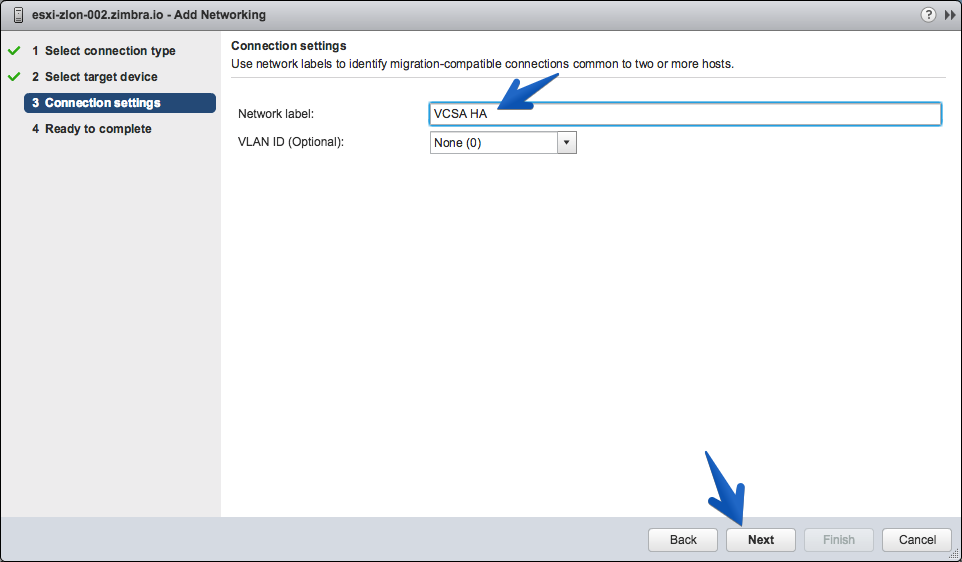Click the Network label caption
The width and height of the screenshot is (962, 562).
pos(275,114)
